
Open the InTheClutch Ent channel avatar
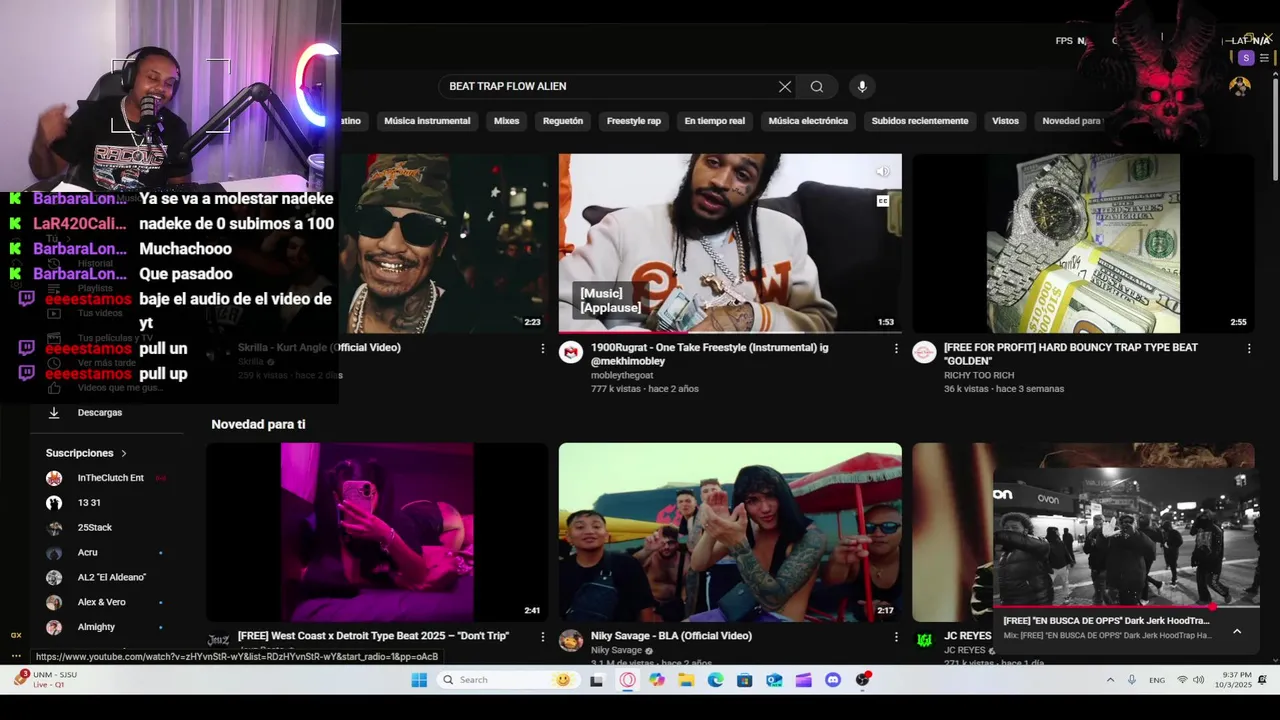click(x=54, y=478)
